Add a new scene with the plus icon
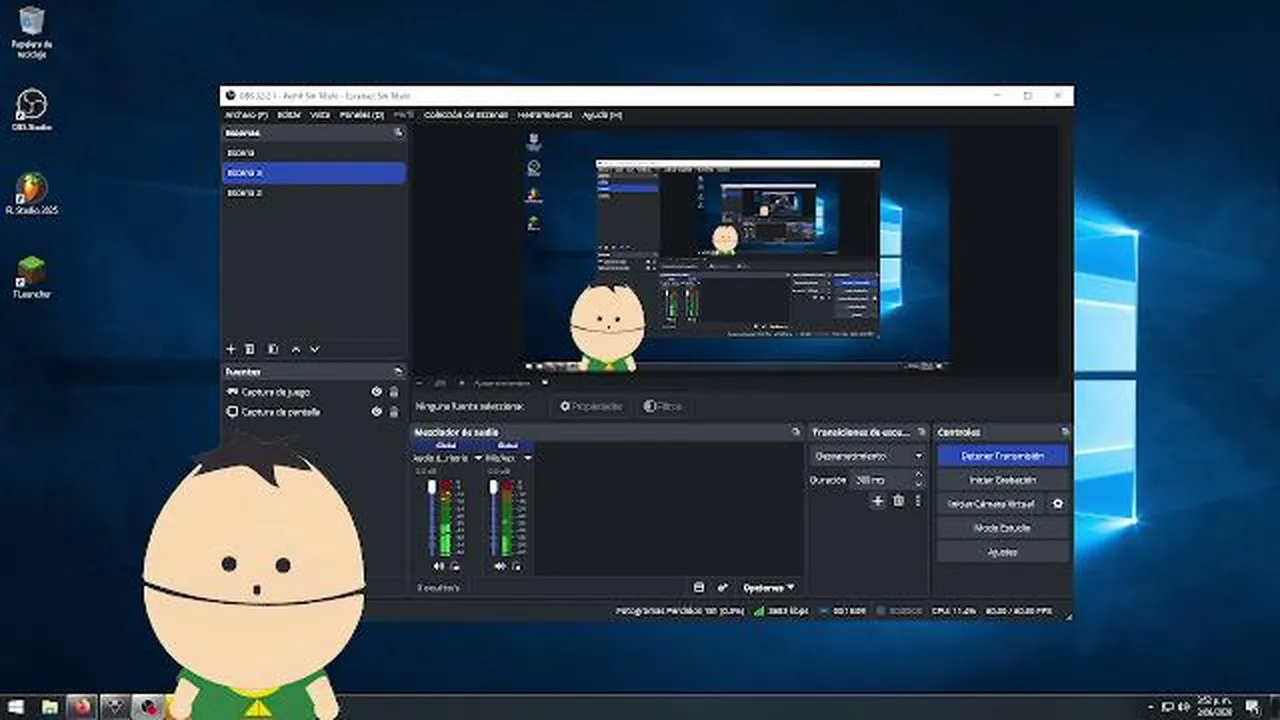 click(x=231, y=349)
